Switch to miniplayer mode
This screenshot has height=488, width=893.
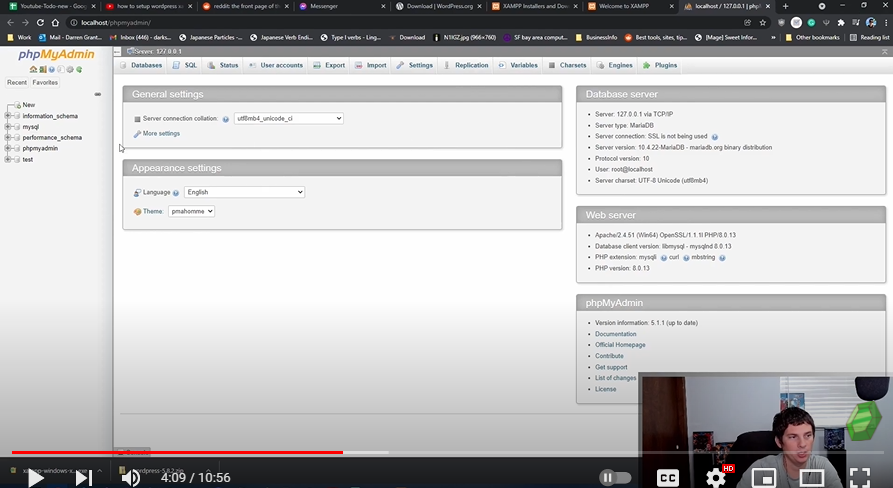(764, 477)
